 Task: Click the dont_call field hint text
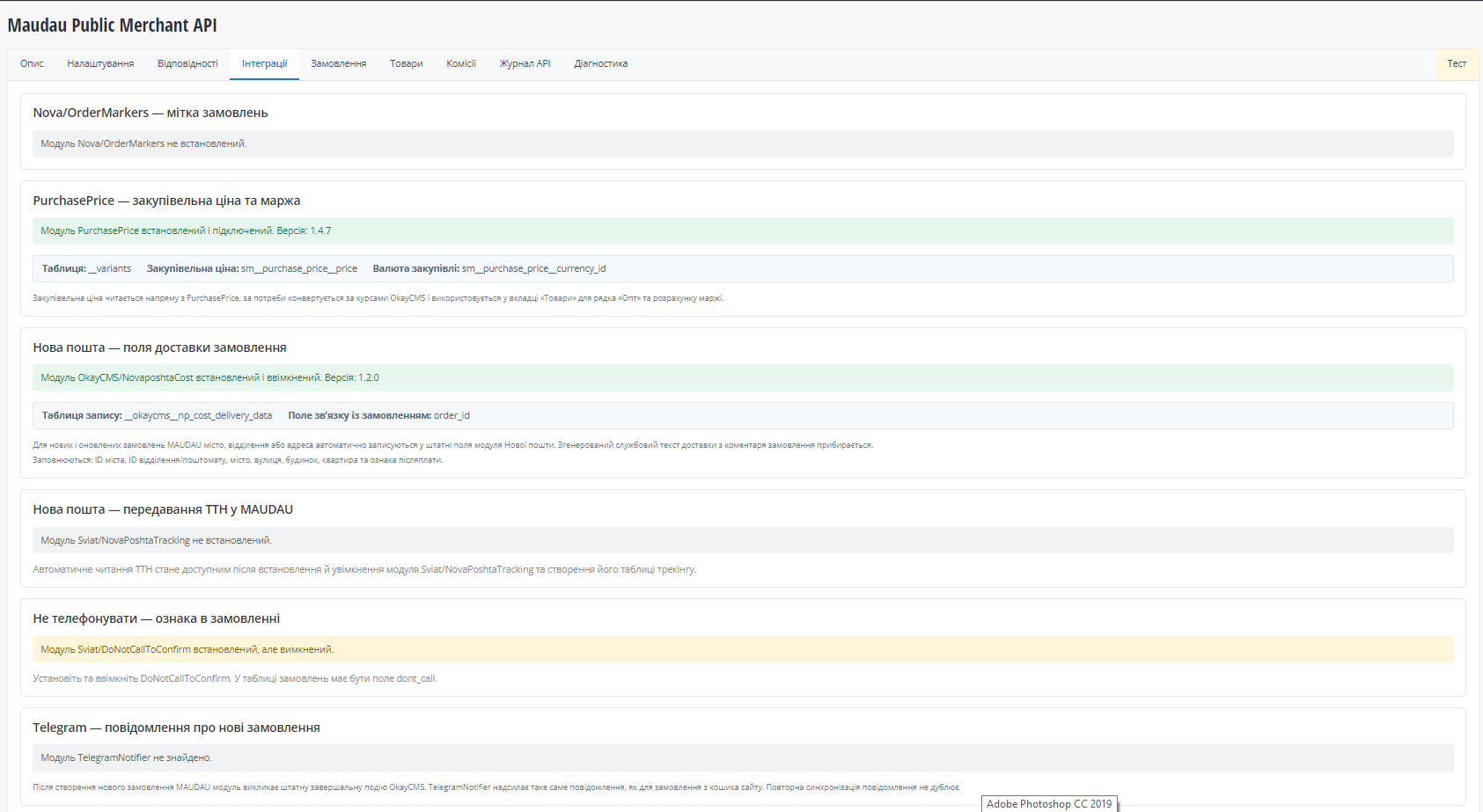tap(234, 678)
